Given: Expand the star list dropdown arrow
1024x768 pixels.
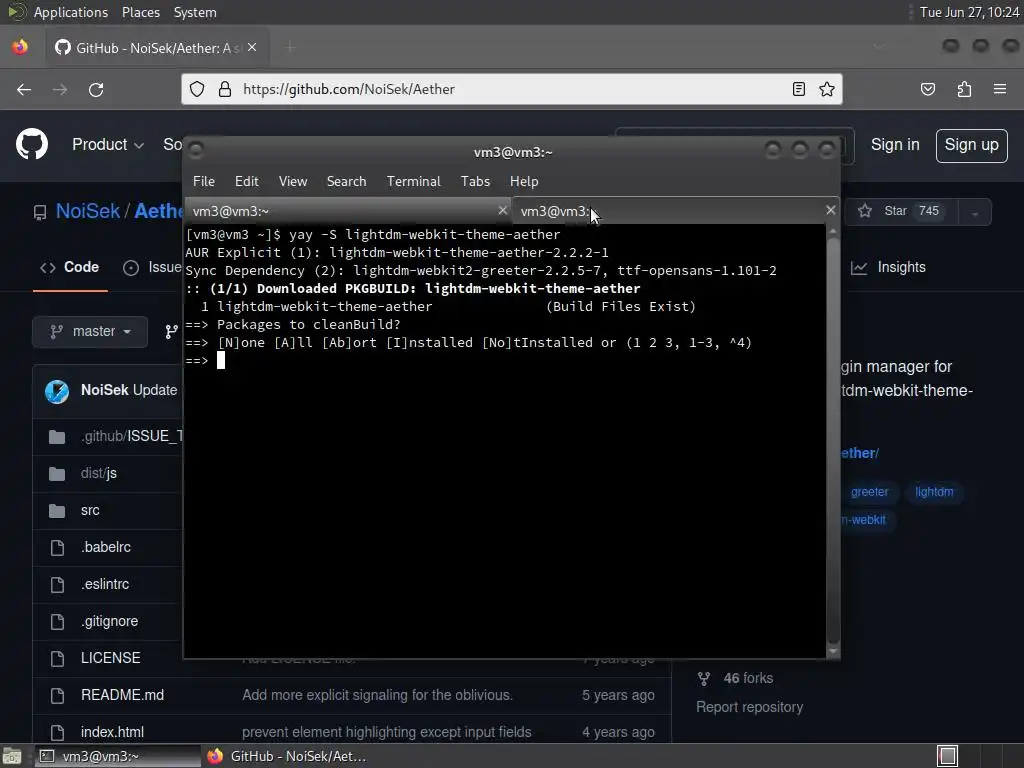Looking at the screenshot, I should [x=975, y=212].
